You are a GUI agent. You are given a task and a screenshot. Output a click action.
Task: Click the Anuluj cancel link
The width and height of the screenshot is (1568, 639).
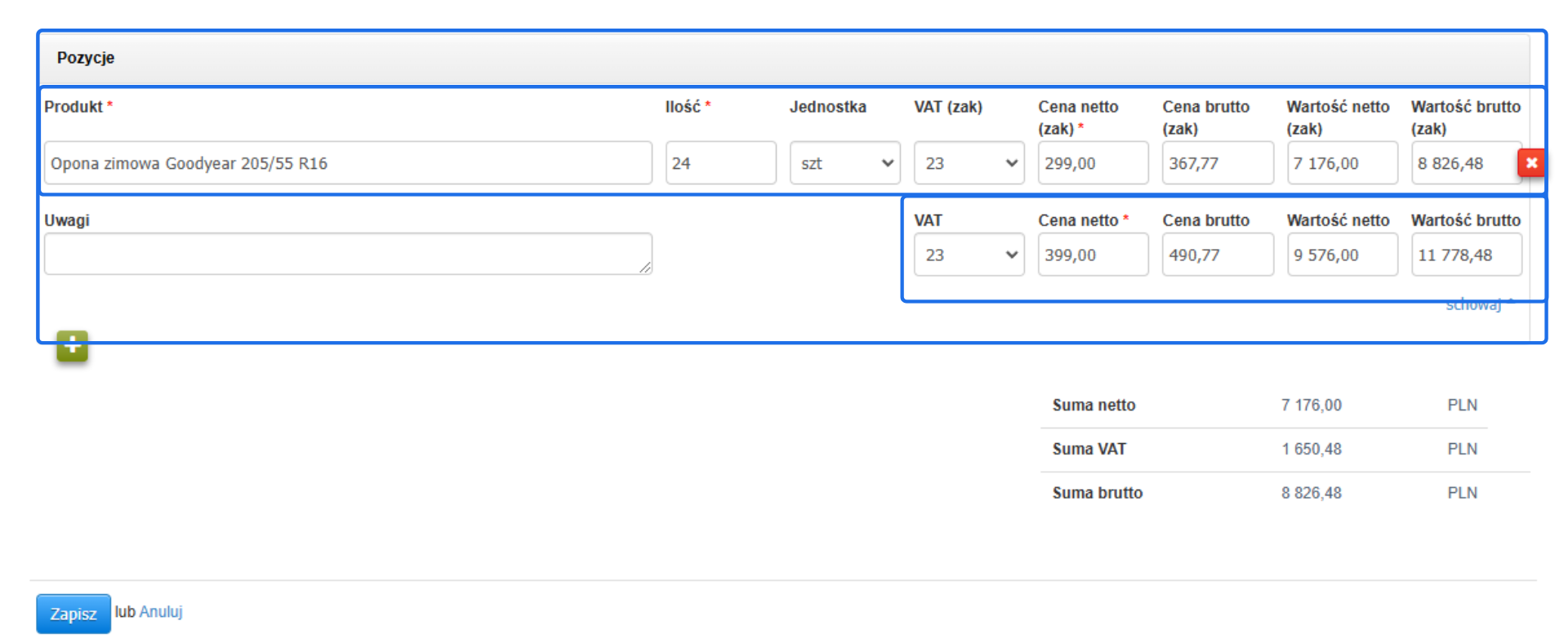tap(161, 612)
